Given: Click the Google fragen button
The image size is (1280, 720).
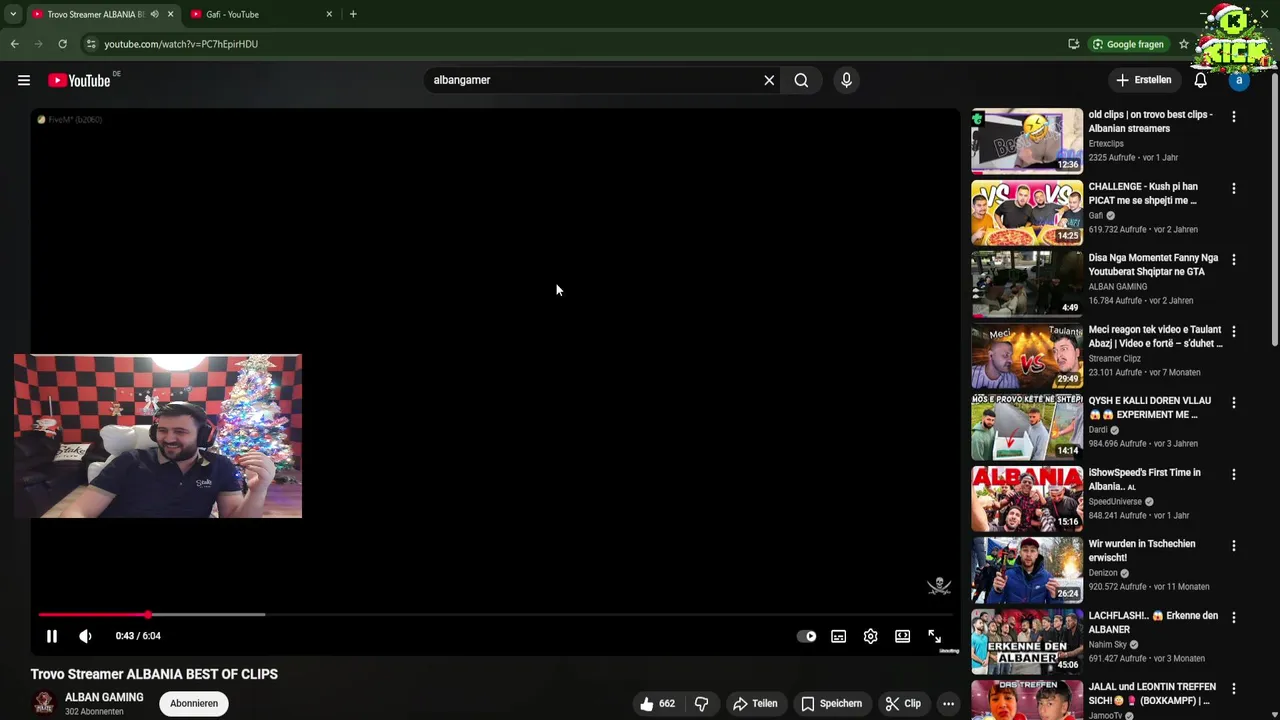Looking at the screenshot, I should (x=1129, y=44).
